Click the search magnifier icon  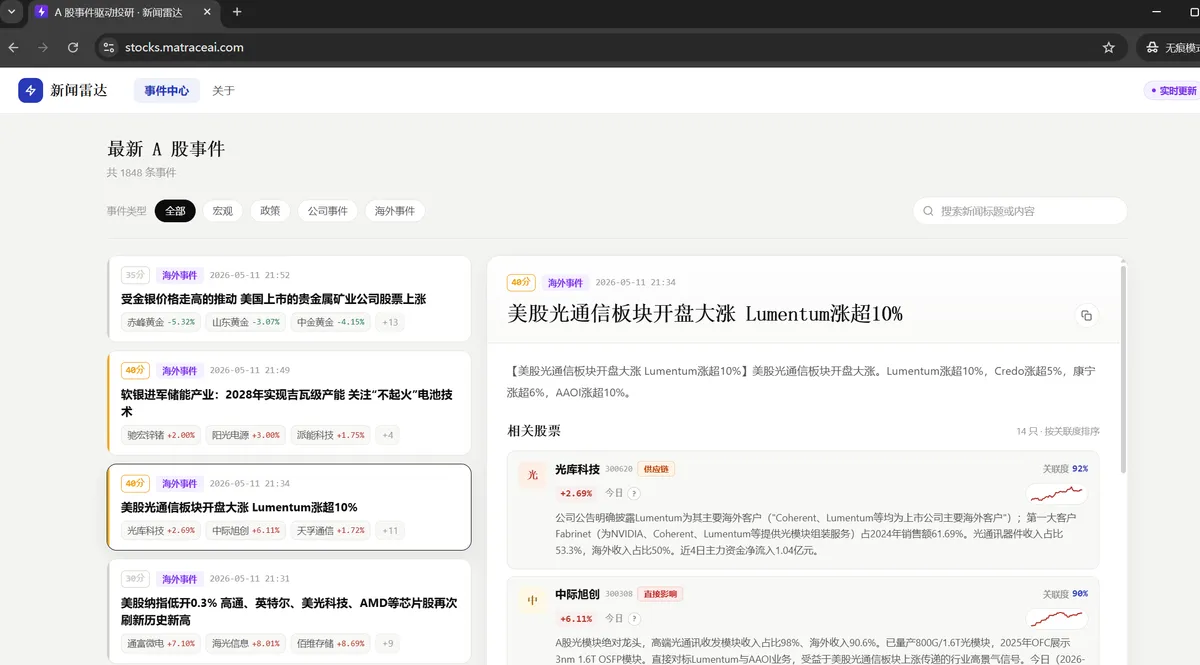click(x=928, y=211)
